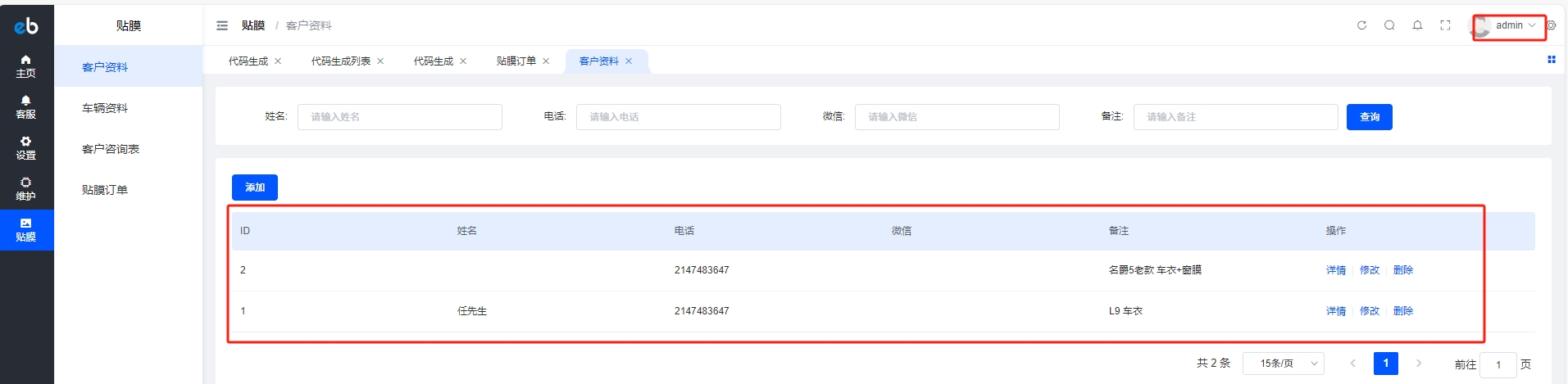
Task: Click 贴膜 breadcrumb link
Action: click(x=253, y=25)
